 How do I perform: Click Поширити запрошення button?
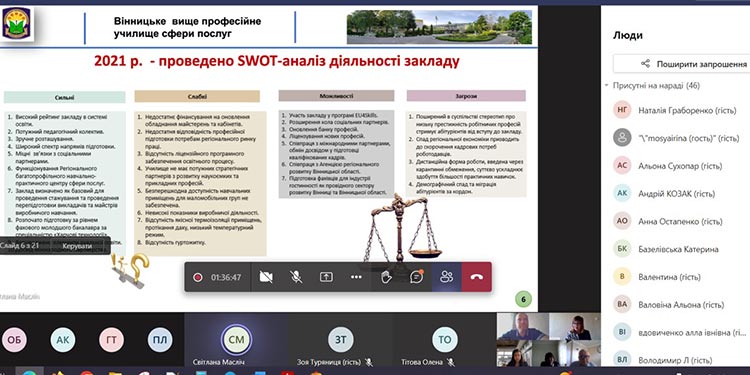coord(682,64)
